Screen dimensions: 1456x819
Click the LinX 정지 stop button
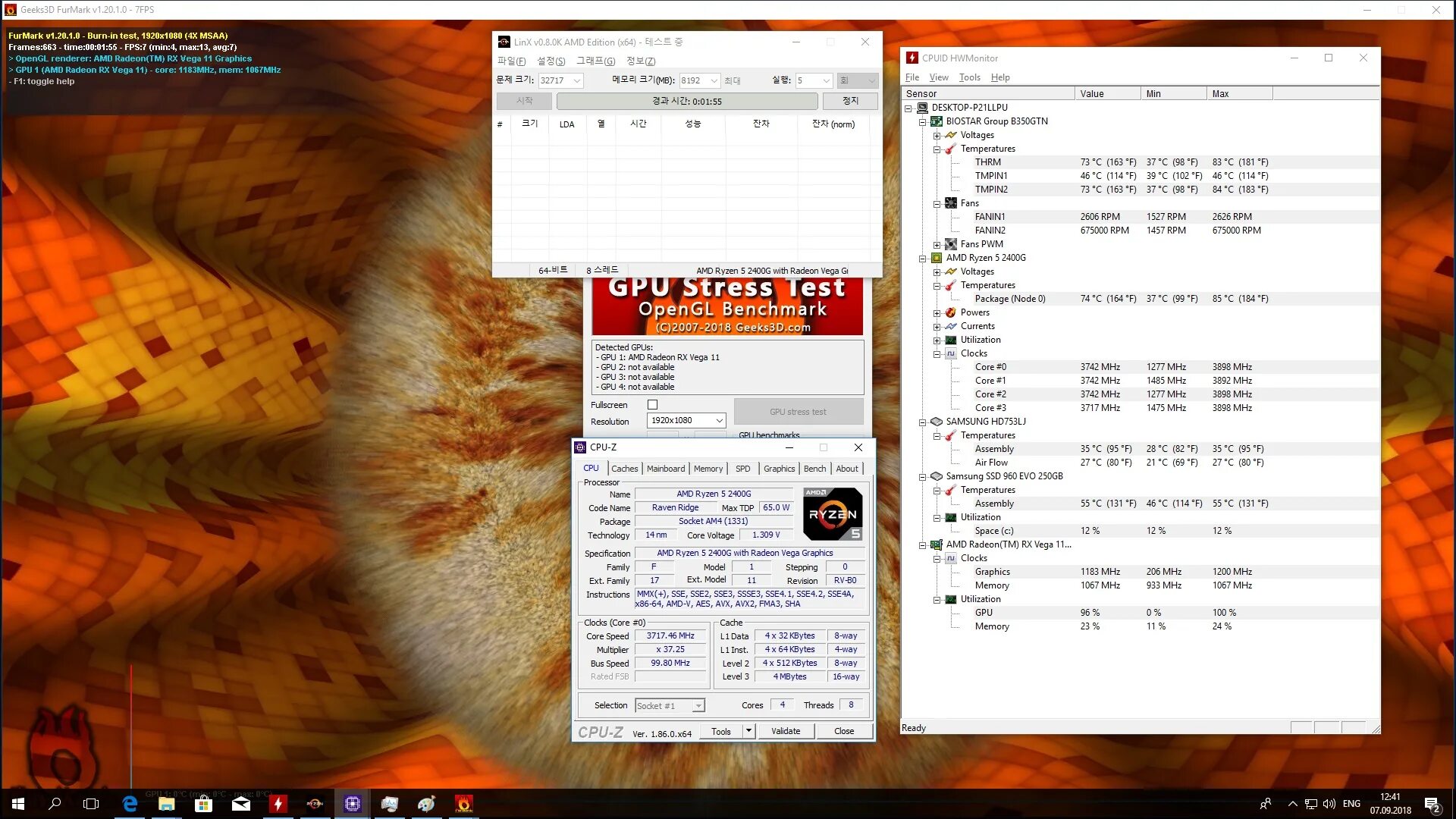tap(851, 101)
